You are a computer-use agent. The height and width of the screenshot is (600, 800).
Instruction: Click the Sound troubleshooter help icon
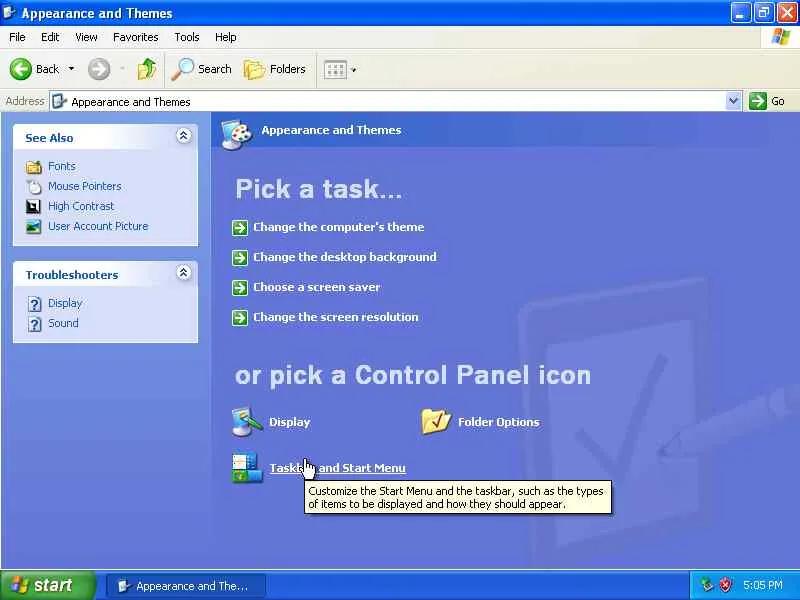[x=34, y=324]
